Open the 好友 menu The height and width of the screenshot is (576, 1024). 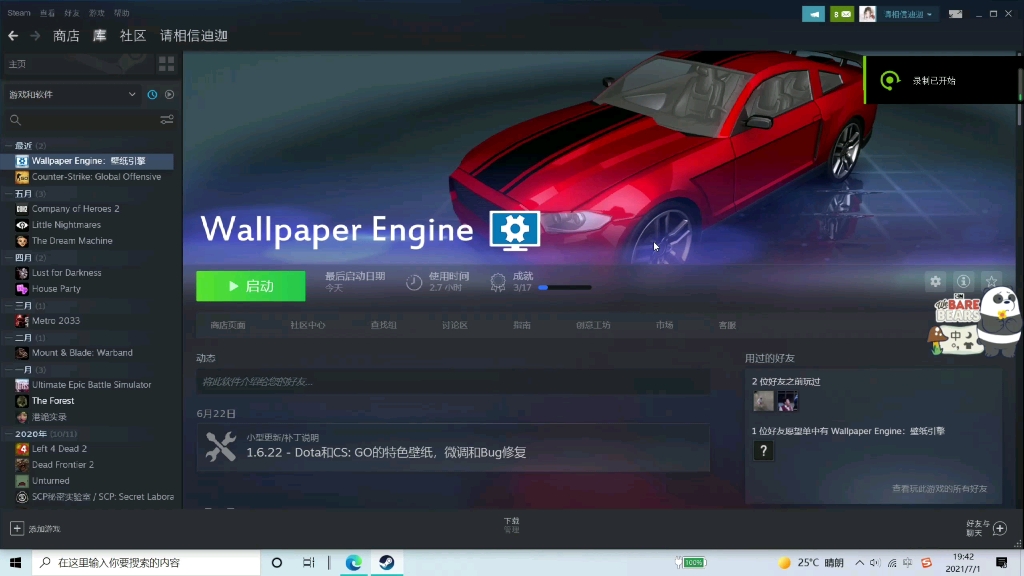click(72, 13)
